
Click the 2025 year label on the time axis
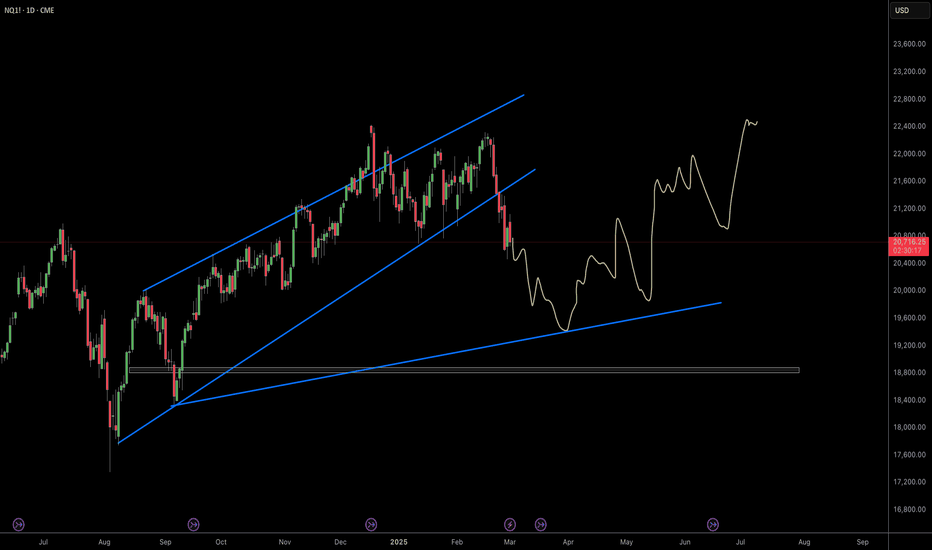tap(398, 542)
